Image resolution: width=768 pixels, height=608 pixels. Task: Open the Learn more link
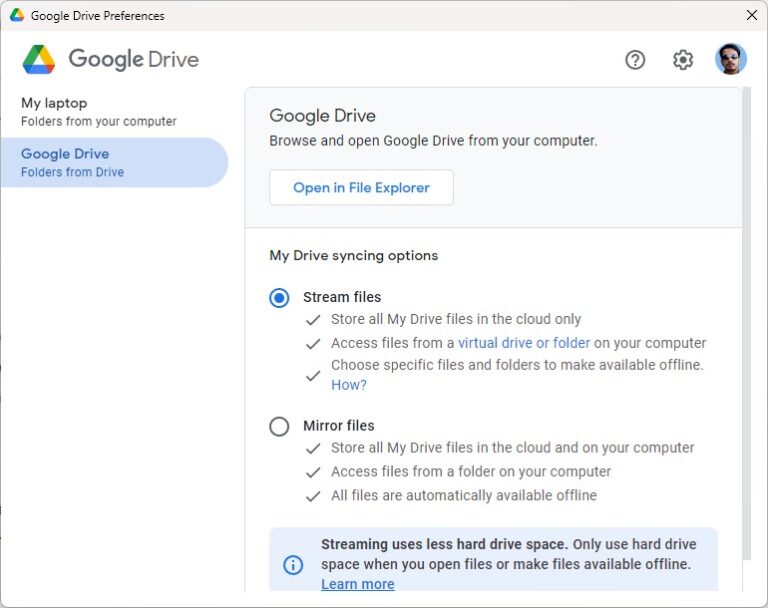click(x=358, y=584)
